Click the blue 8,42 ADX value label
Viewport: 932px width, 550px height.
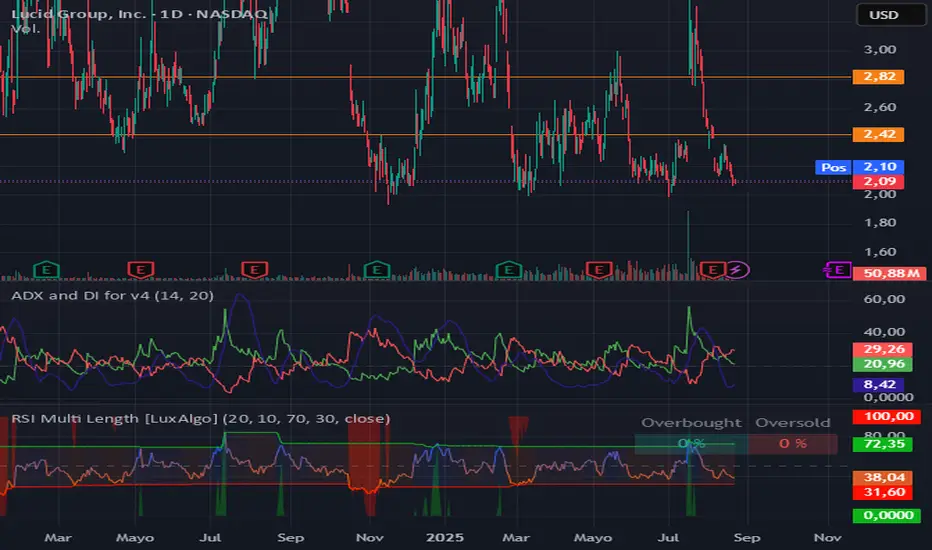pyautogui.click(x=879, y=385)
